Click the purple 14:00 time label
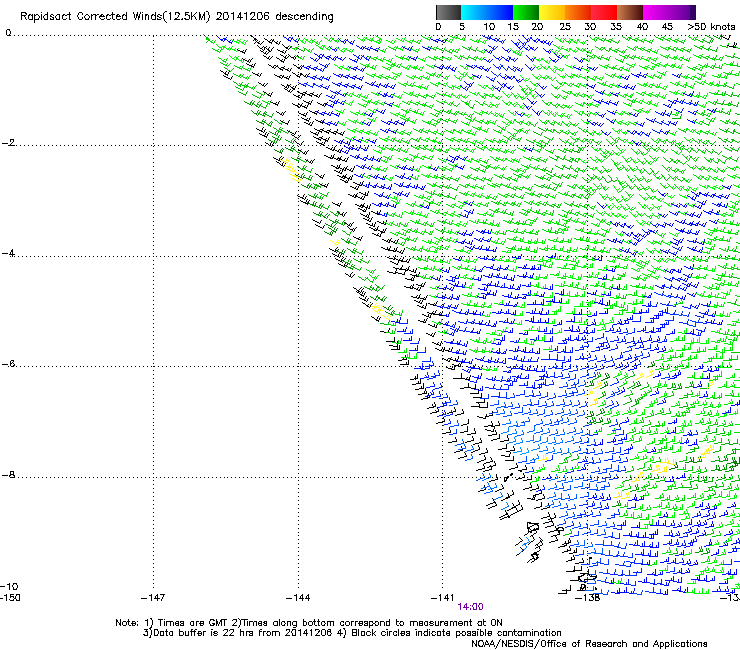 click(x=470, y=607)
